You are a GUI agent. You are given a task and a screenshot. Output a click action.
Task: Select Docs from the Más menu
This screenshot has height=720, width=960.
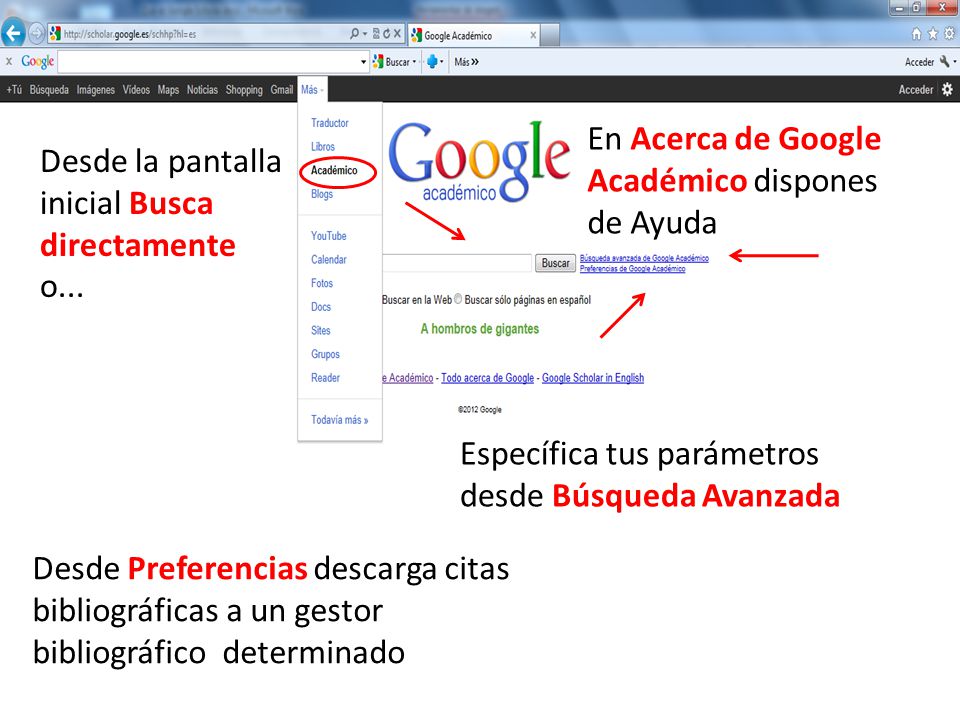pyautogui.click(x=321, y=307)
